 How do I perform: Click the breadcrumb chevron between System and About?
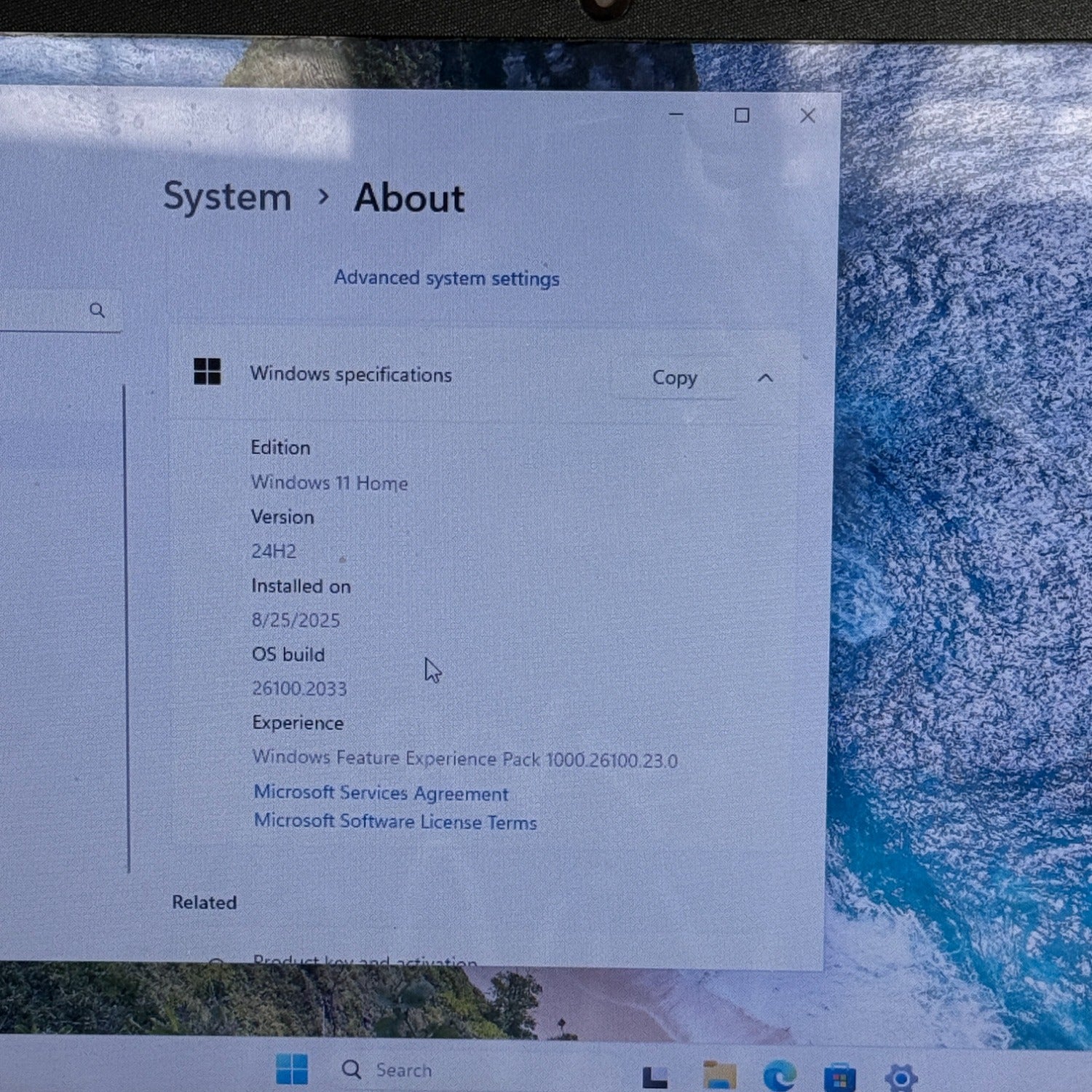click(324, 196)
